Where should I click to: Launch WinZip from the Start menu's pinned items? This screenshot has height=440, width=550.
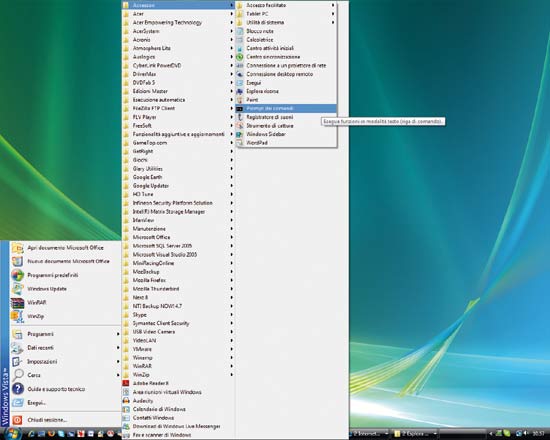(66, 316)
